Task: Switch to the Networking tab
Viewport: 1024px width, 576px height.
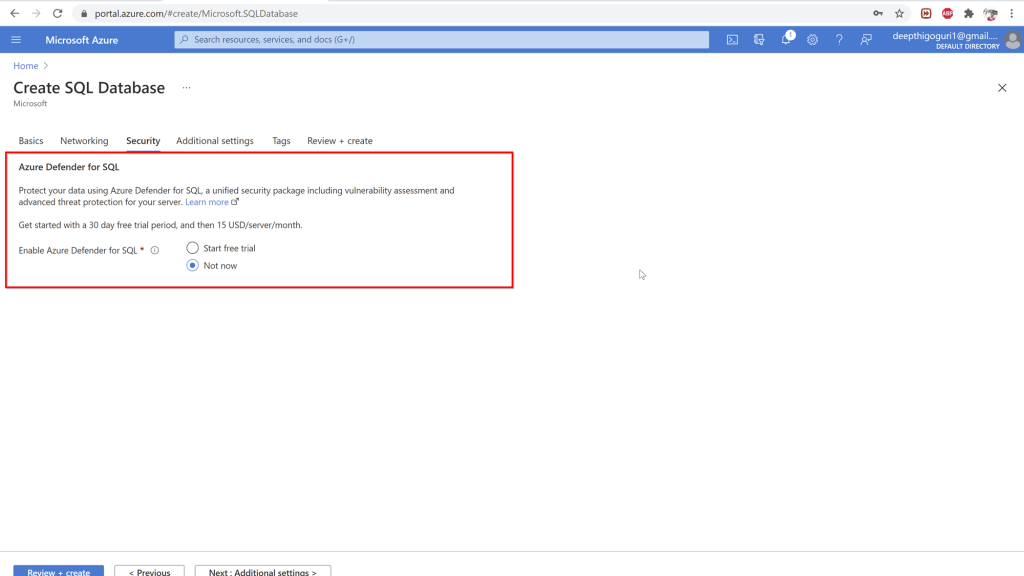Action: [84, 141]
